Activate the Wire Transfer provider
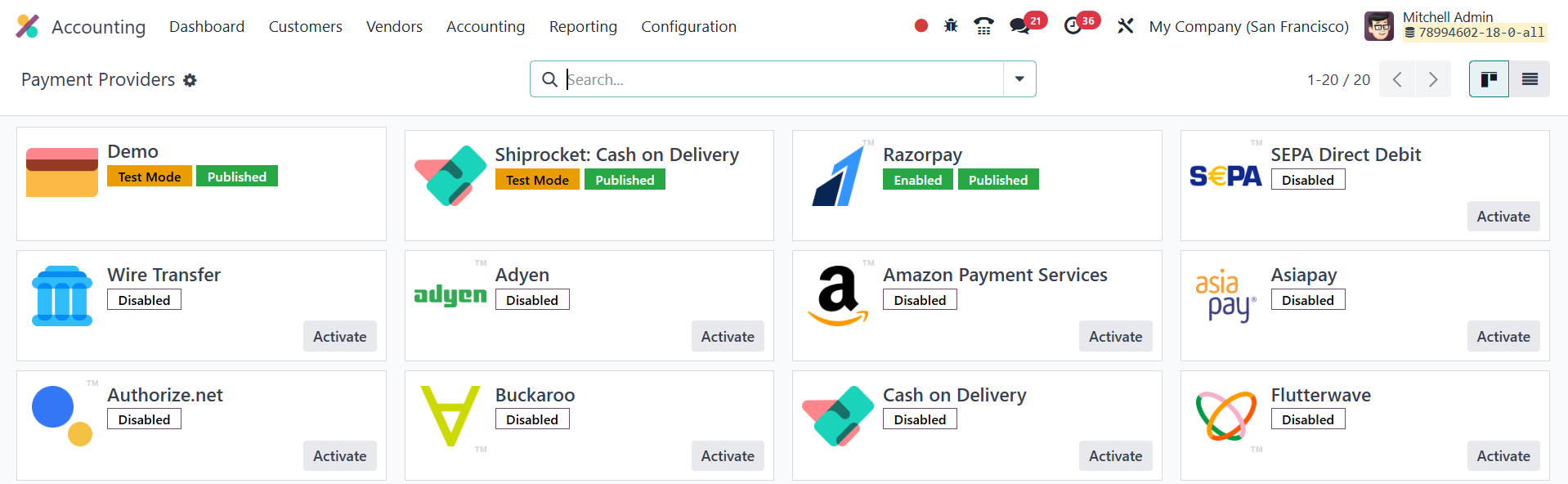Viewport: 1568px width, 484px height. click(x=339, y=337)
